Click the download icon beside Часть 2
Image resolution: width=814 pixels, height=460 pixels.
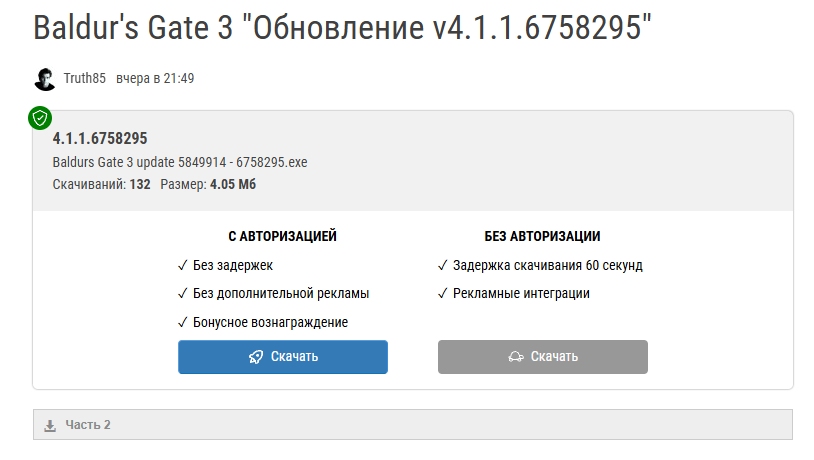pyautogui.click(x=50, y=425)
